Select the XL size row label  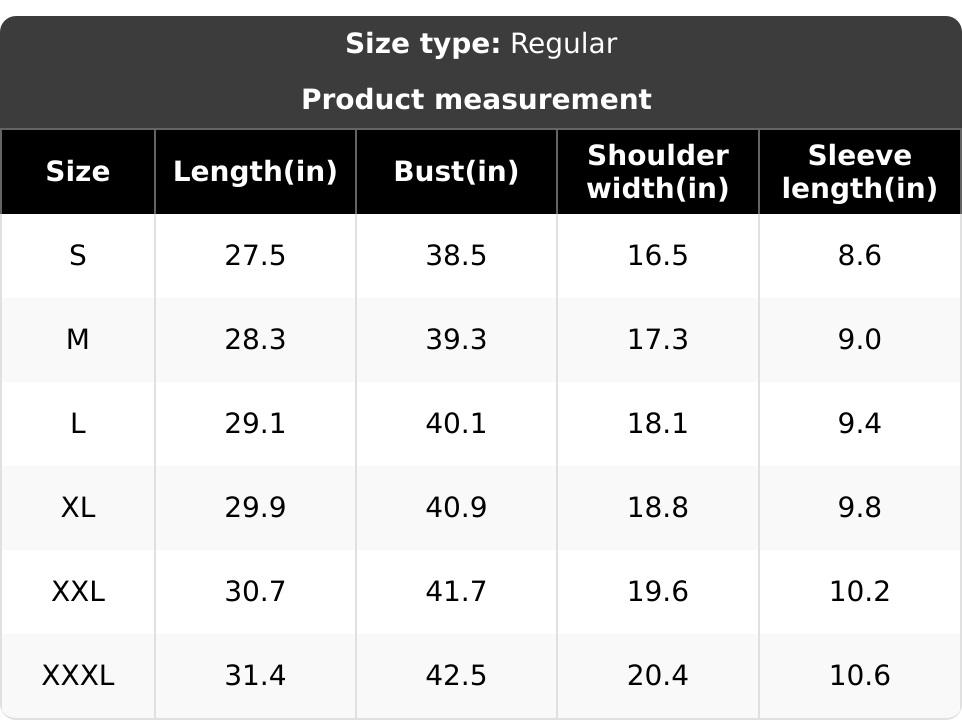click(78, 508)
